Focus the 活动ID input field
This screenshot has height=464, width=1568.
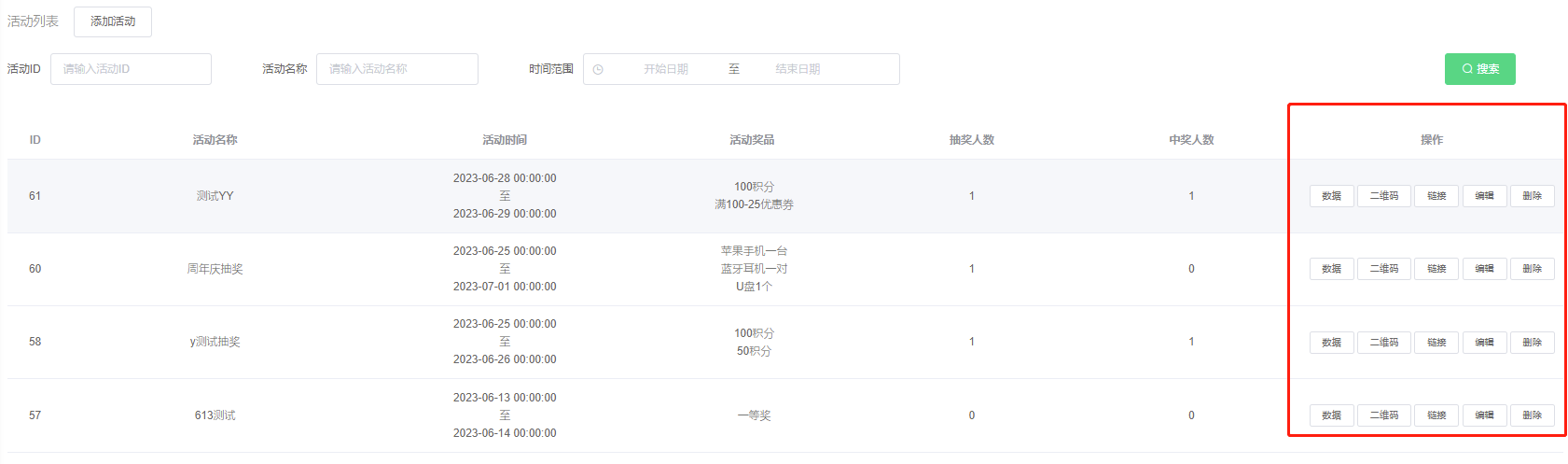(x=131, y=69)
